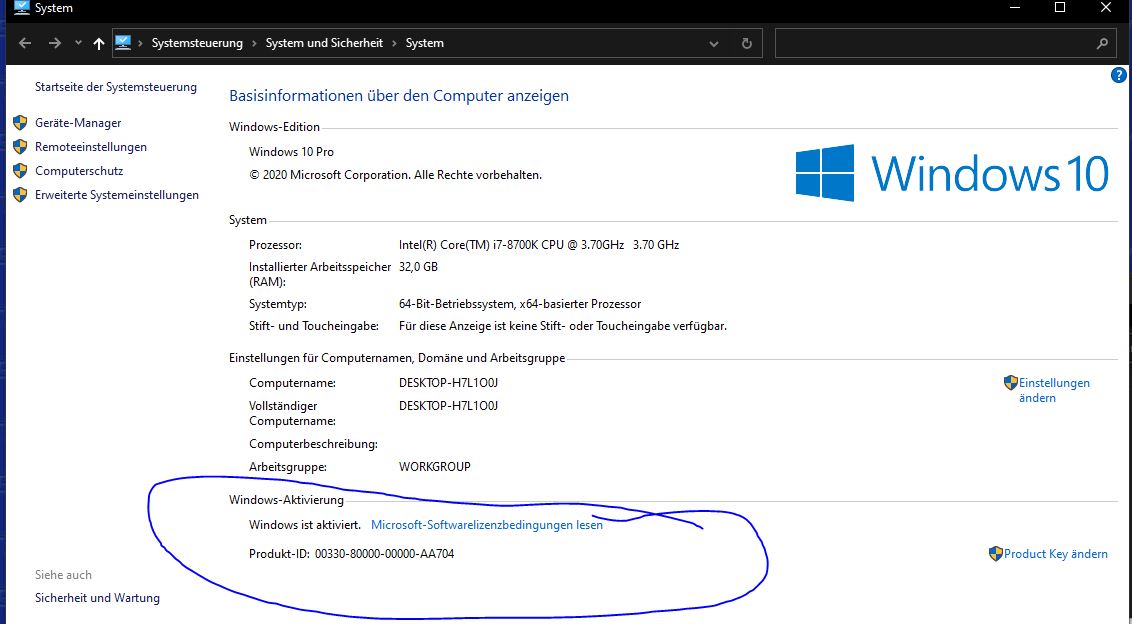Expand chevron after Systemsteuerung breadcrumb
This screenshot has height=624, width=1132.
click(x=254, y=43)
